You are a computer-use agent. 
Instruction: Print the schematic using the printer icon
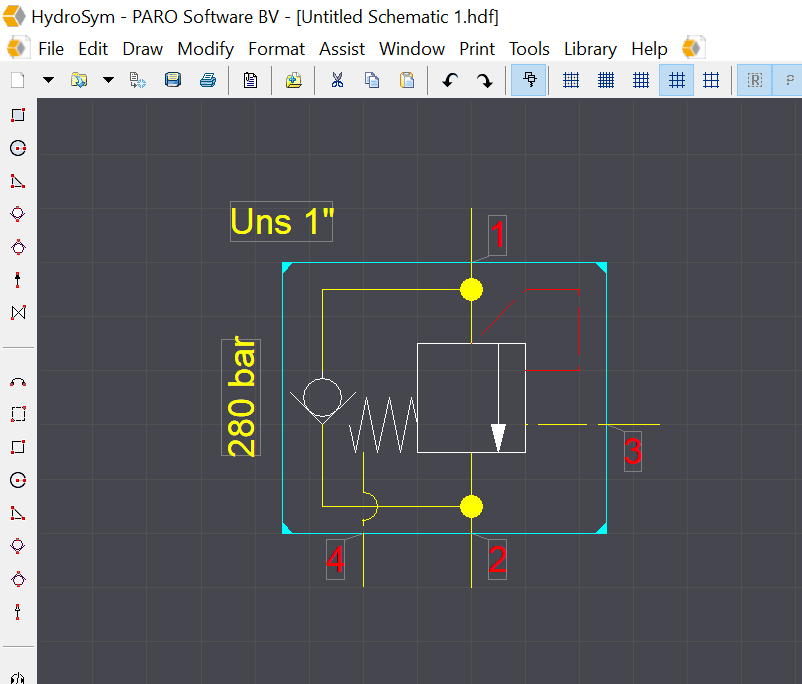[x=208, y=80]
